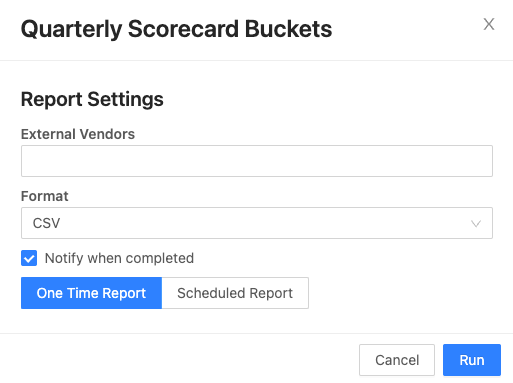
Task: Click the X icon at top right
Action: (x=489, y=24)
